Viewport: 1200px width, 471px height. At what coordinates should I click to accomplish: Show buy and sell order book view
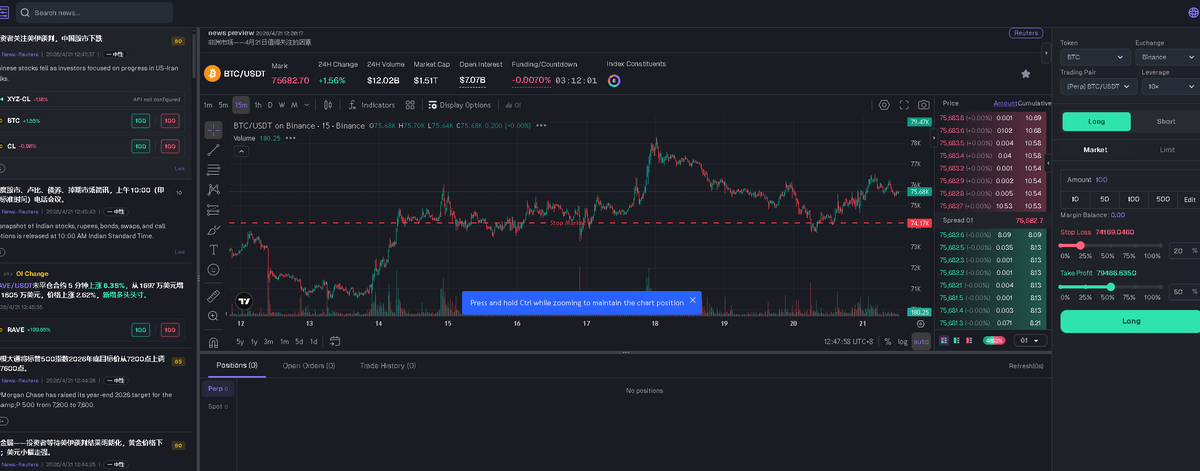point(945,340)
